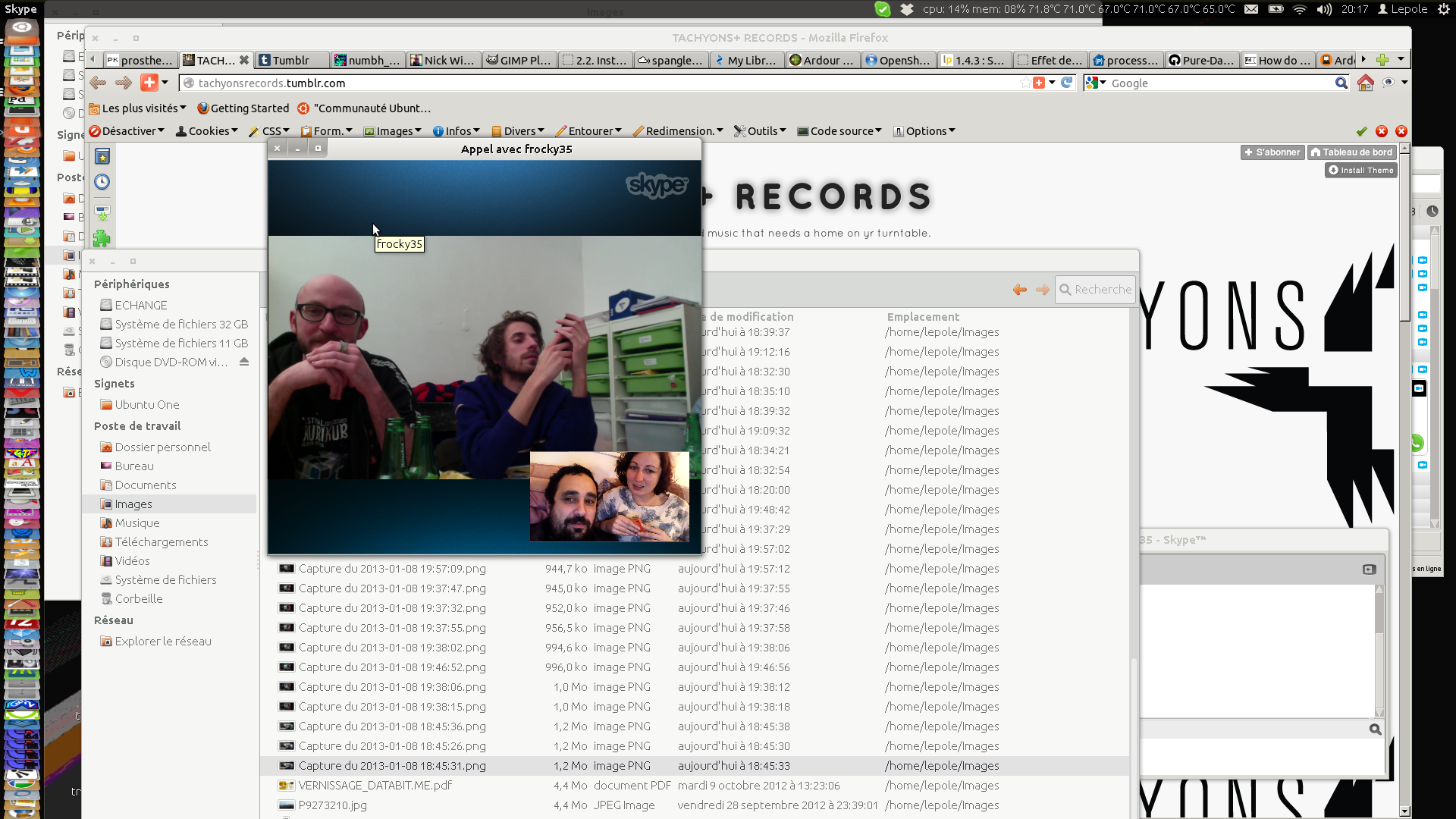Viewport: 1456px width, 819px height.
Task: Open the Google search engine selector dropdown
Action: 1096,83
